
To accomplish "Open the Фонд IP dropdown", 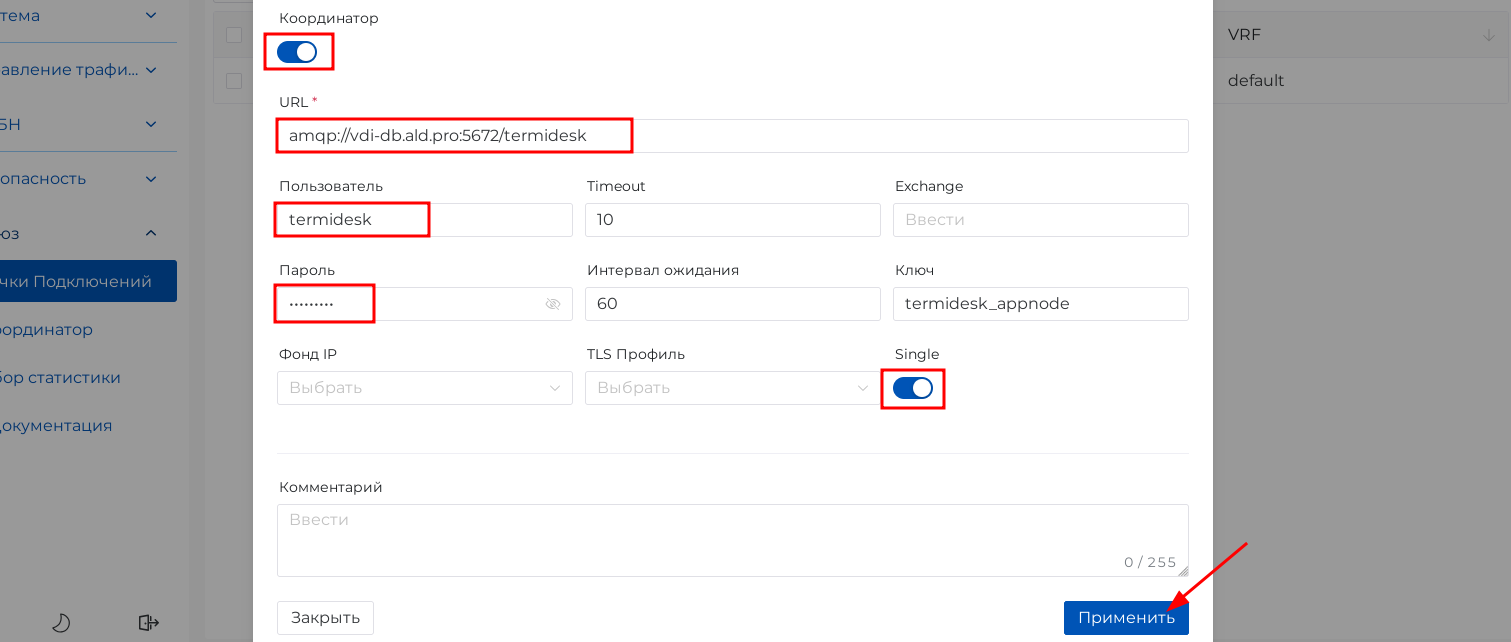I will coord(424,388).
